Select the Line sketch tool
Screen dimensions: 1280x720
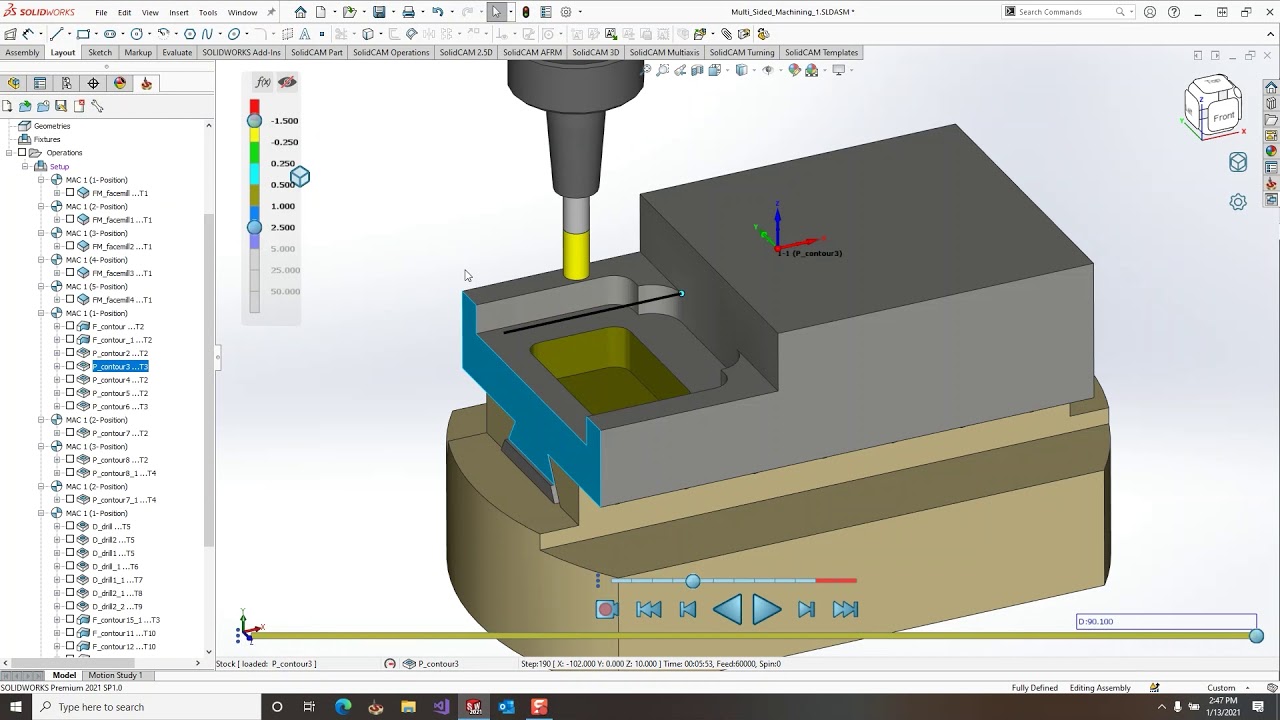coord(57,34)
